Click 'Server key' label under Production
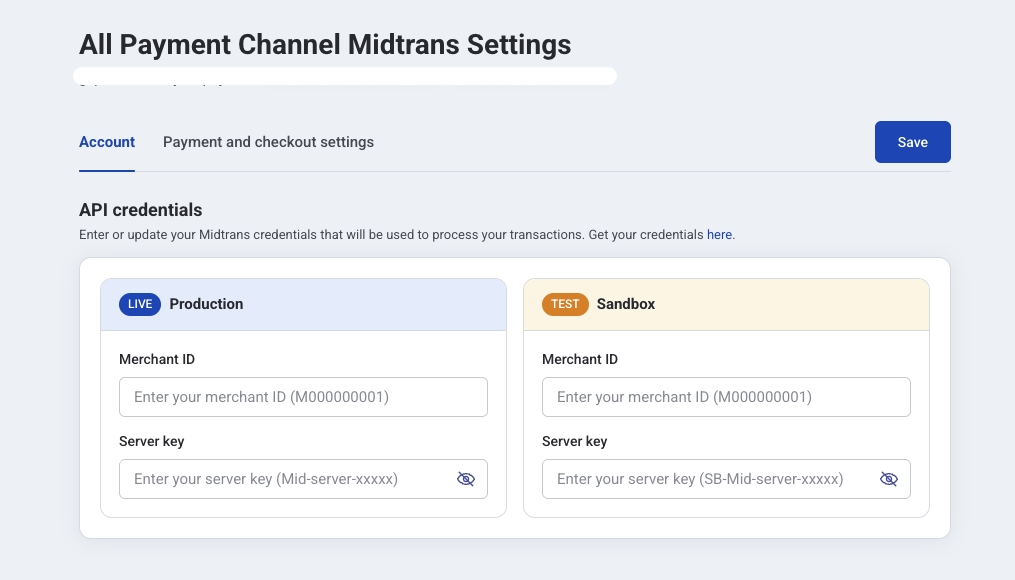The width and height of the screenshot is (1015, 580). point(151,441)
